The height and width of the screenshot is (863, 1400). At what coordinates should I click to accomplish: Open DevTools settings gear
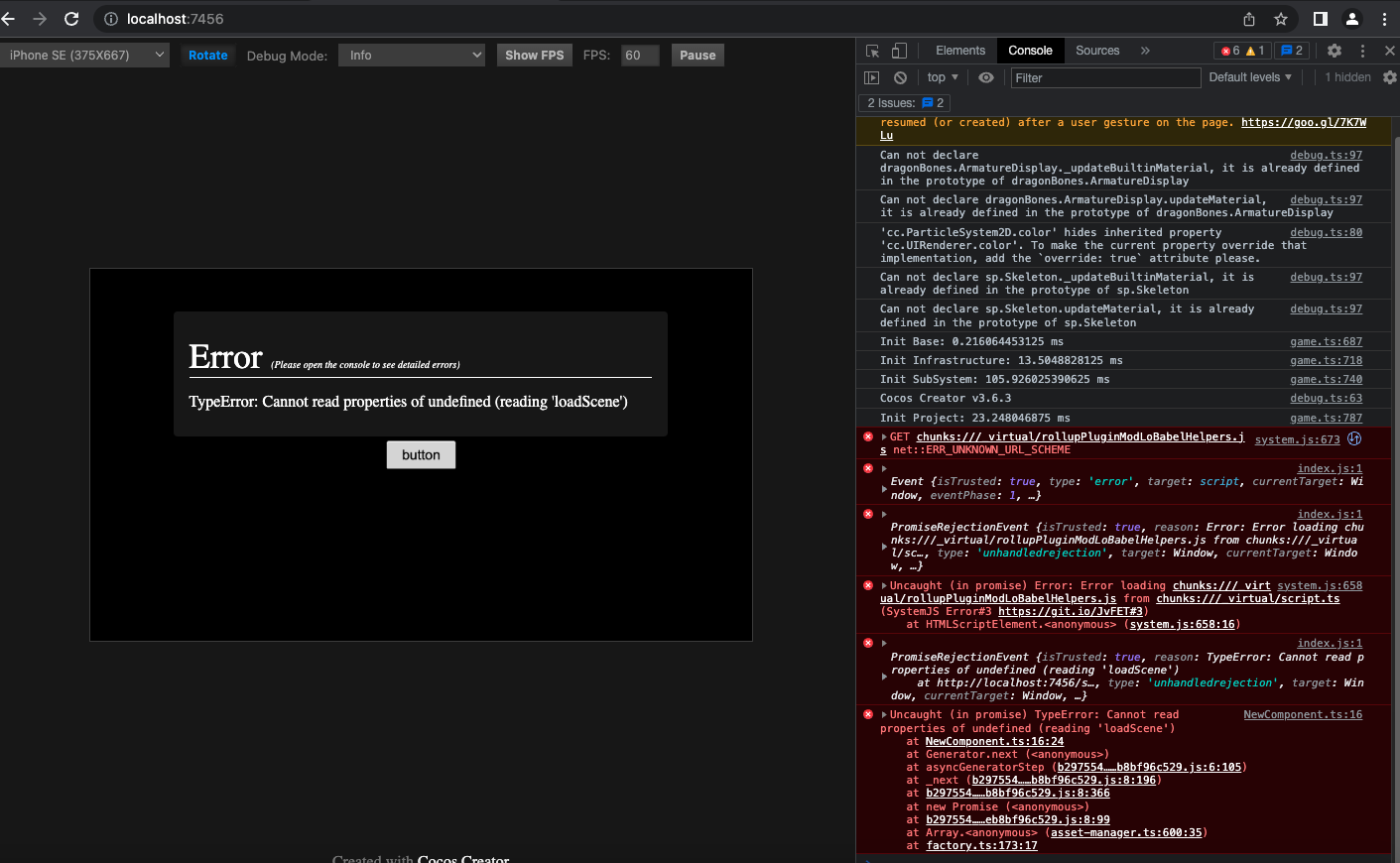(x=1335, y=51)
